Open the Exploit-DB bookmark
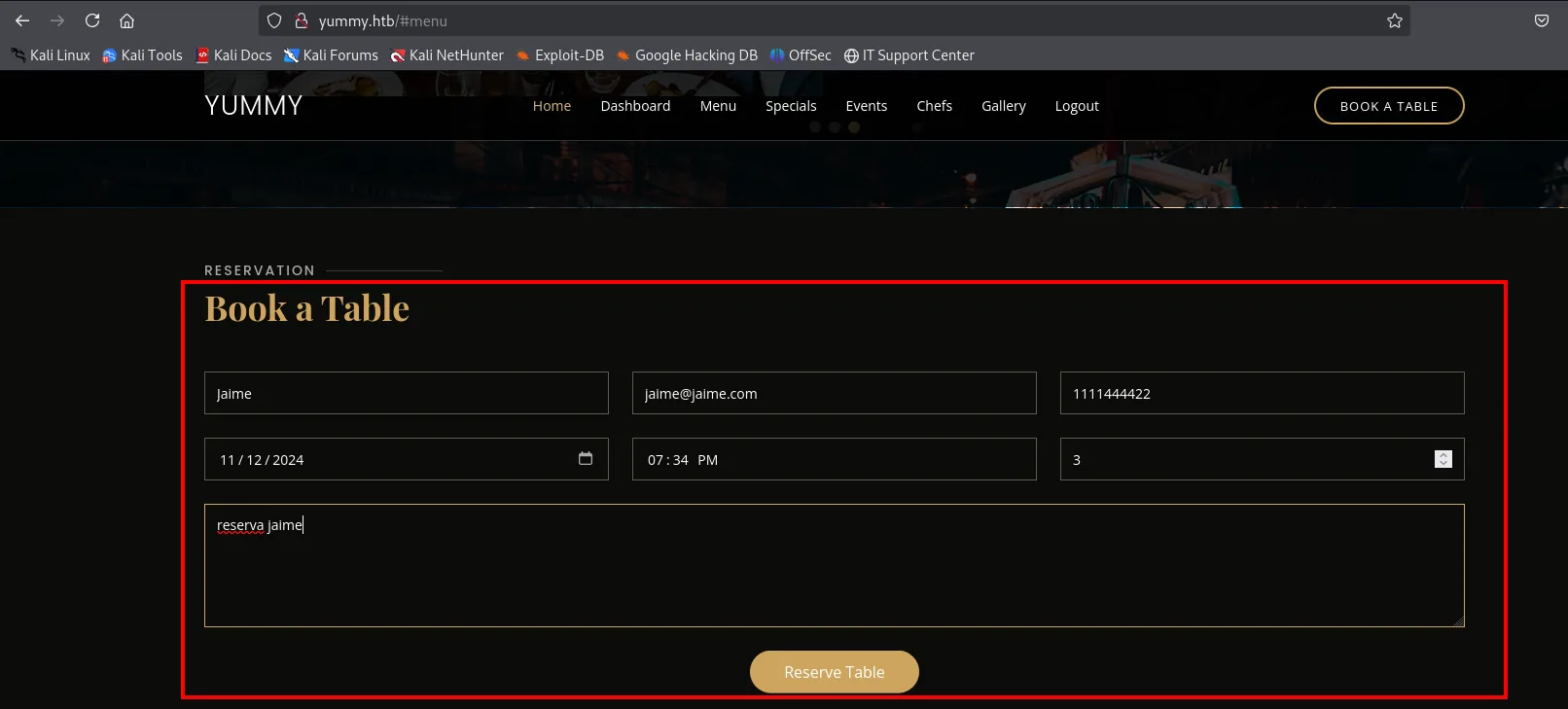This screenshot has height=709, width=1568. [x=559, y=55]
